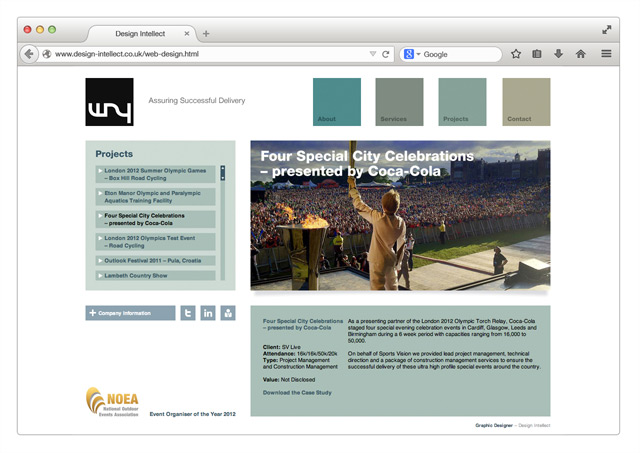
Task: Go to the browser home page icon
Action: coord(580,54)
